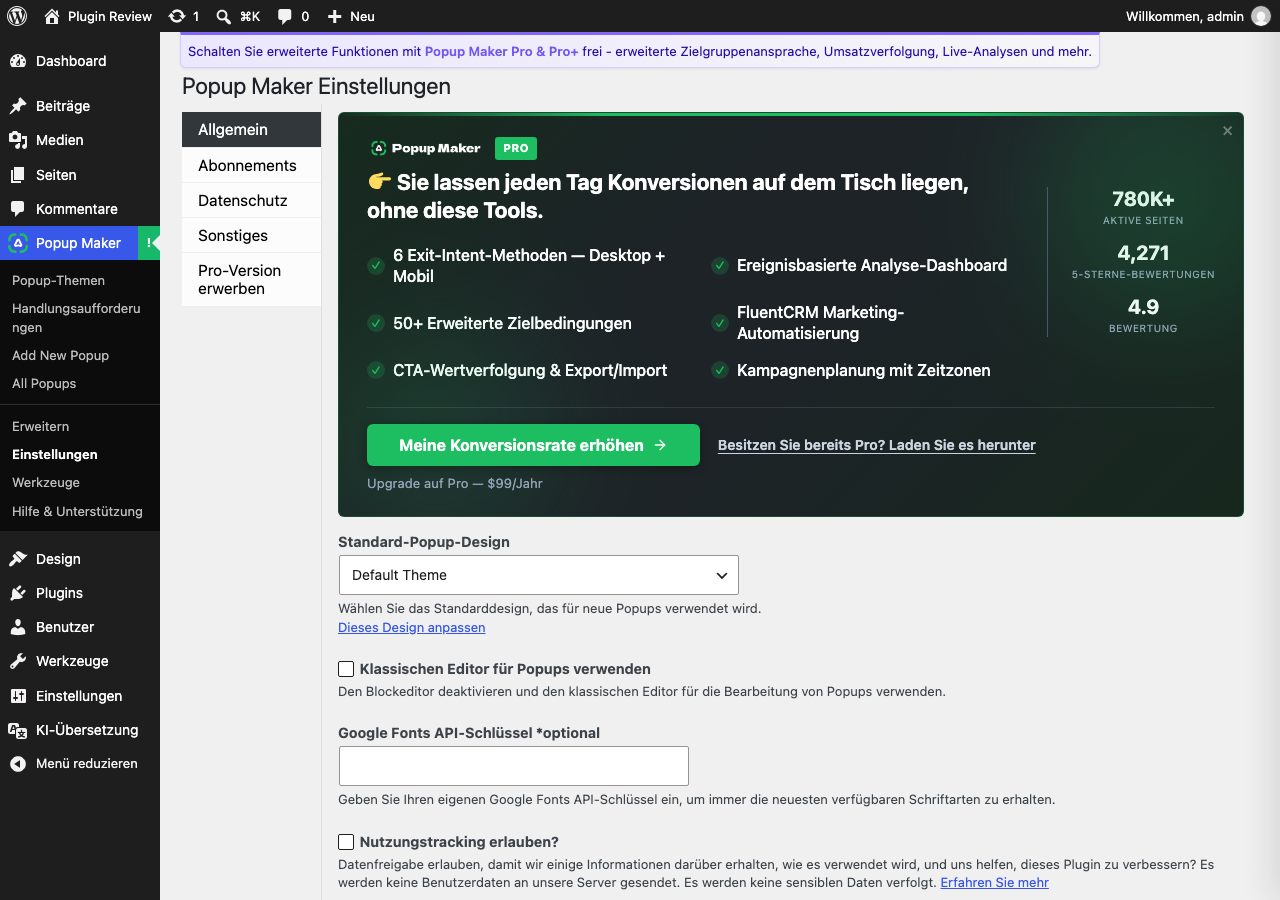1280x900 pixels.
Task: Click the FluentCRM Marketing-Automatisierung feature text
Action: tap(821, 324)
